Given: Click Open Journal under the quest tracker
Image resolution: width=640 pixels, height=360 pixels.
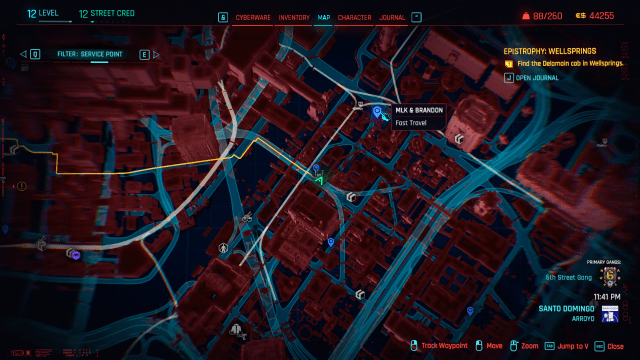Looking at the screenshot, I should point(531,78).
